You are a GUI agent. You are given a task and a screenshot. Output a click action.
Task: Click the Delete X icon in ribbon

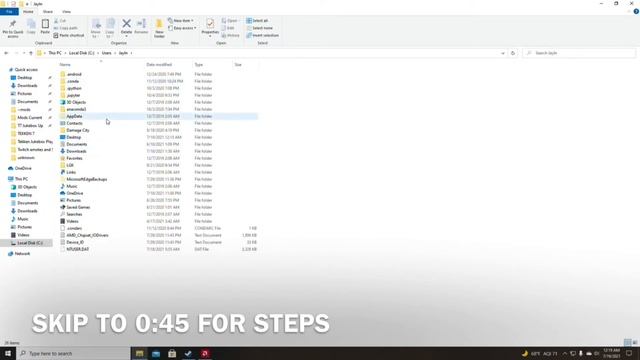127,23
